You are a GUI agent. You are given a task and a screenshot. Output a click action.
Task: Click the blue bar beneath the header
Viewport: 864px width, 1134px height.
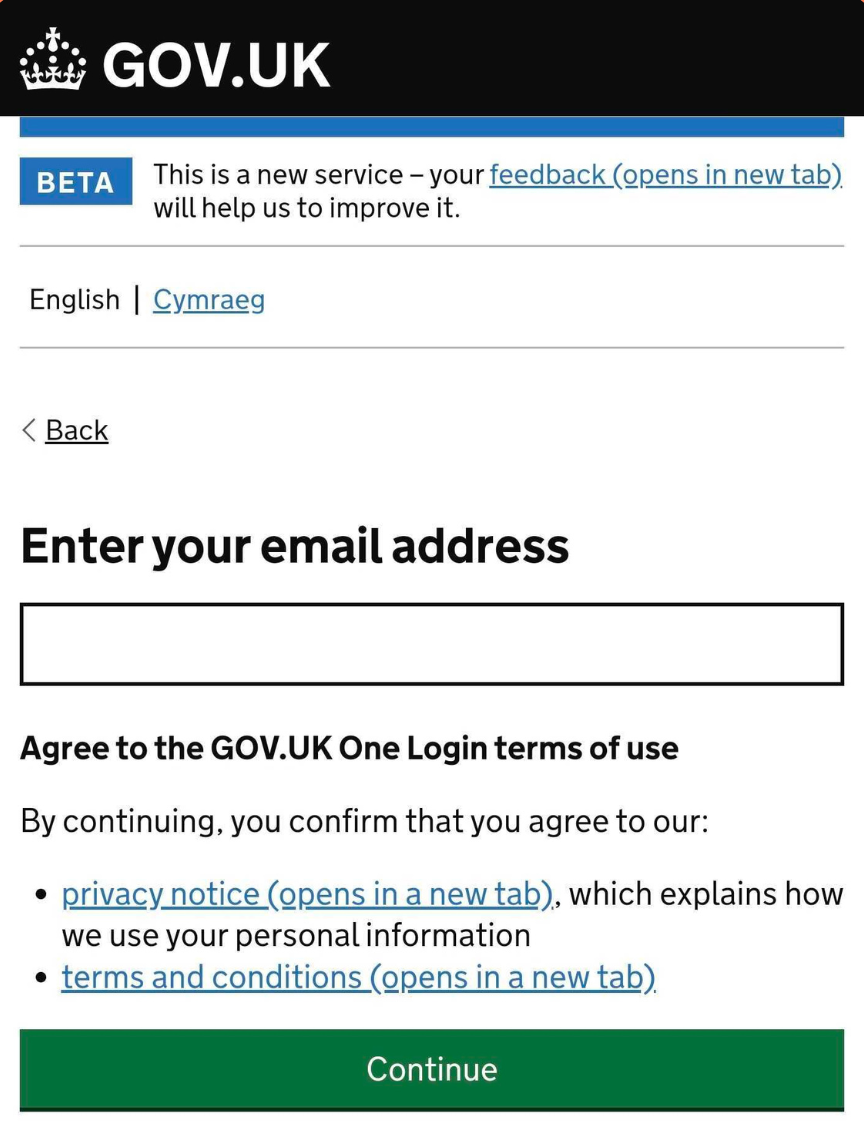432,127
